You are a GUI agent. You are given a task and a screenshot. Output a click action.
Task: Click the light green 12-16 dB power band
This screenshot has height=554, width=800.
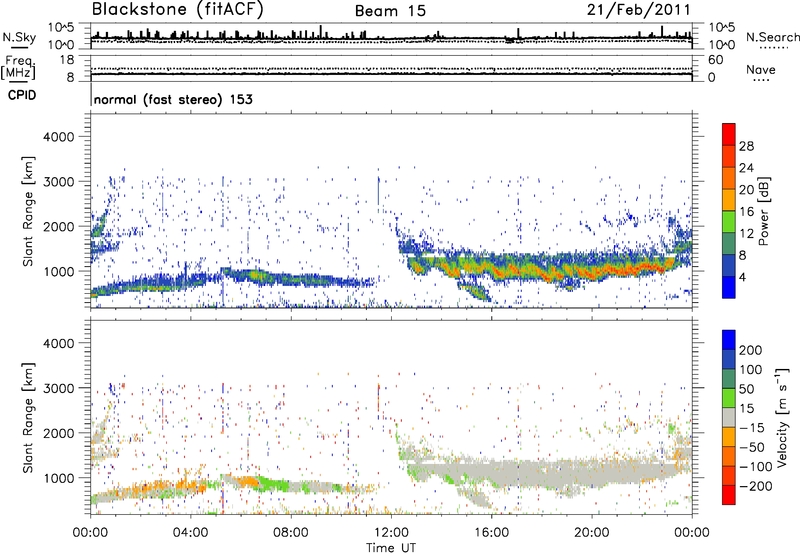click(x=729, y=222)
